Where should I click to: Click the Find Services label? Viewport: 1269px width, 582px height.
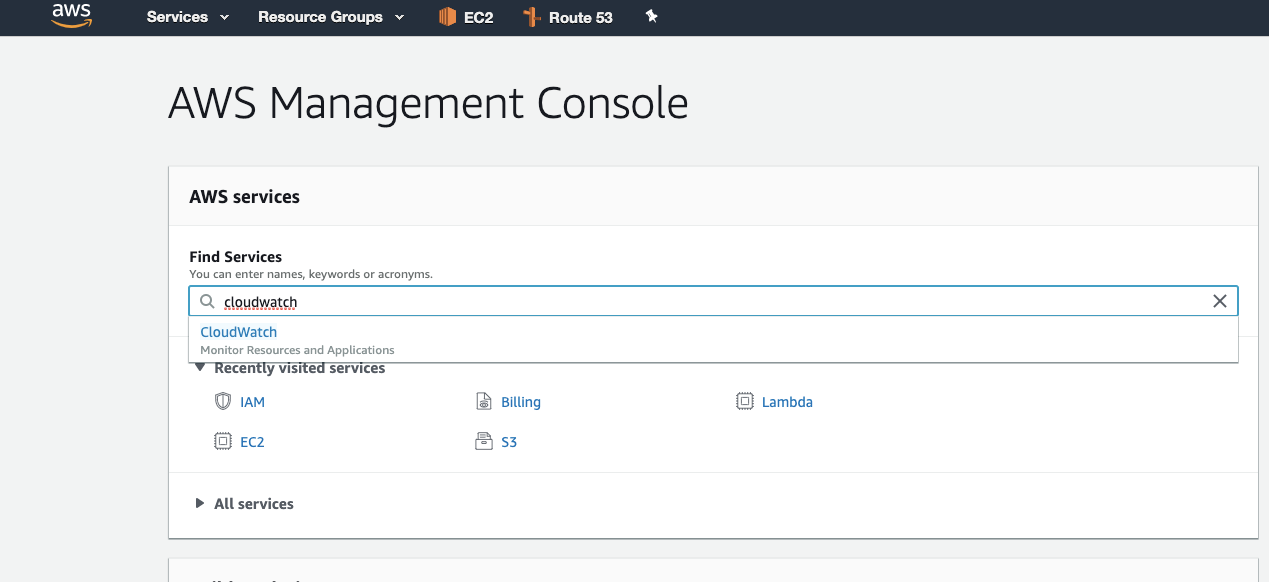pos(235,257)
